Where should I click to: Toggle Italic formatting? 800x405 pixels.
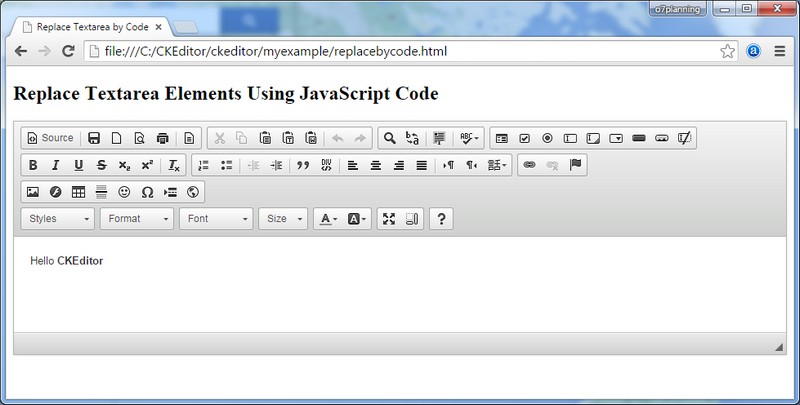(56, 165)
